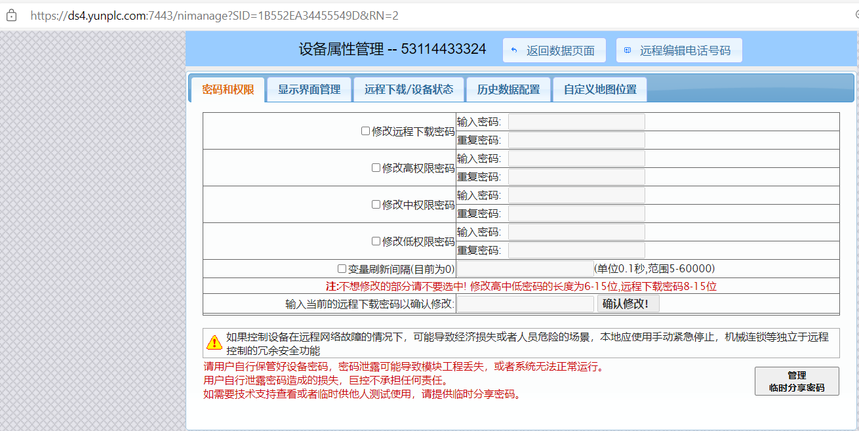Click the (单位0.1秒,范围5-60000) hint text
The width and height of the screenshot is (859, 431).
(654, 268)
